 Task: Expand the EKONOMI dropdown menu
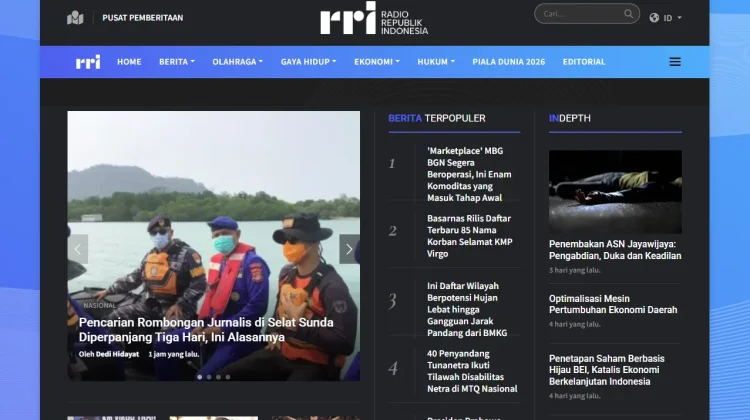coord(377,62)
